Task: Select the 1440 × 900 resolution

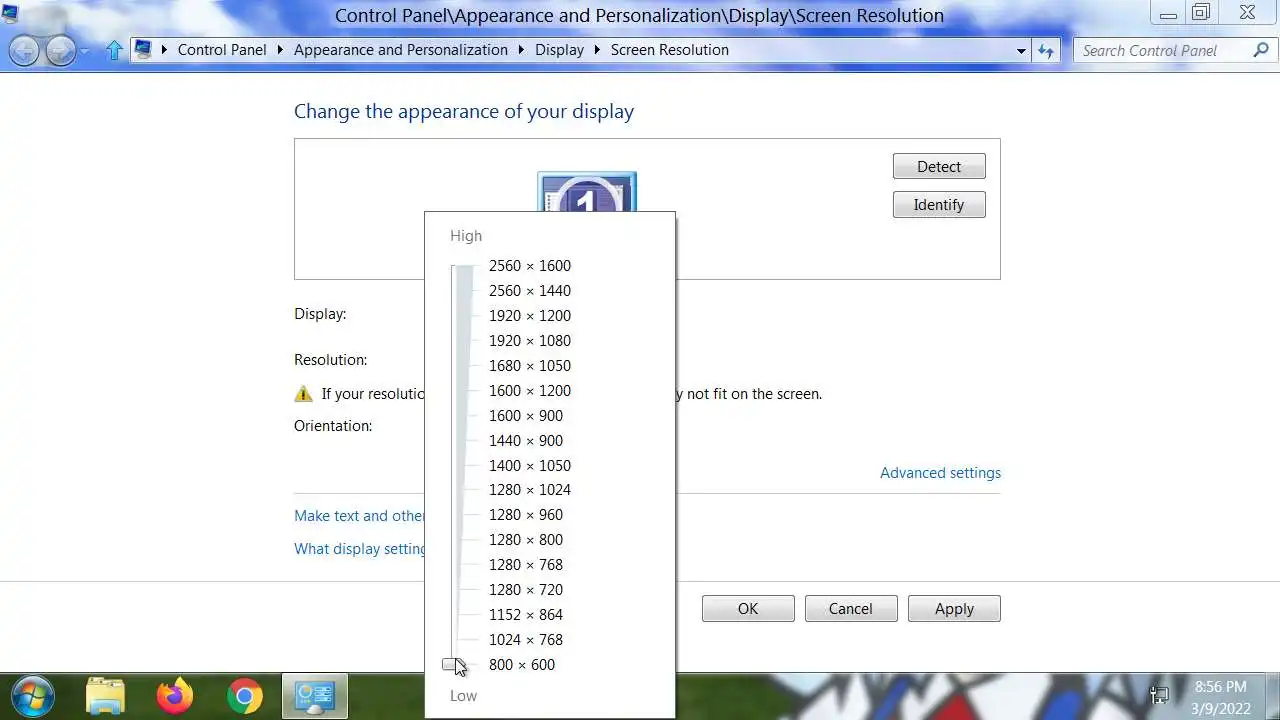Action: pyautogui.click(x=526, y=441)
